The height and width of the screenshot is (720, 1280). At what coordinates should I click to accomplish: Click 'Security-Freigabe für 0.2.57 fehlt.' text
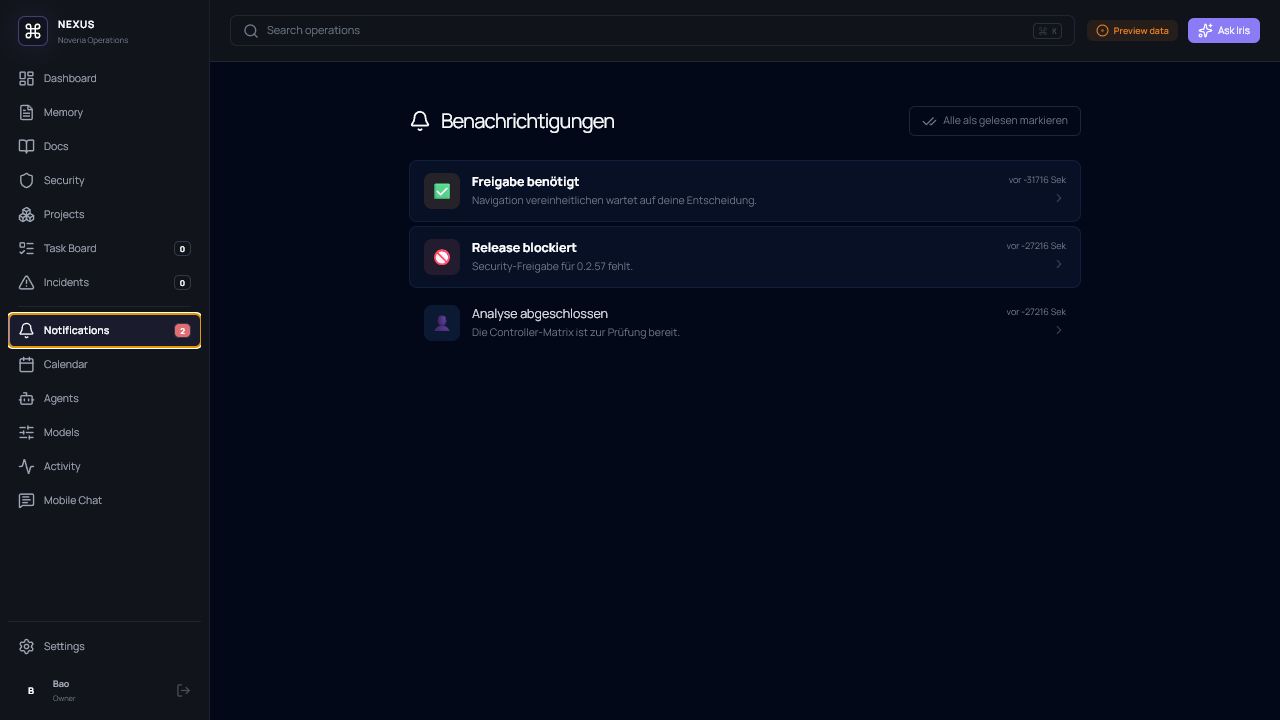point(552,266)
